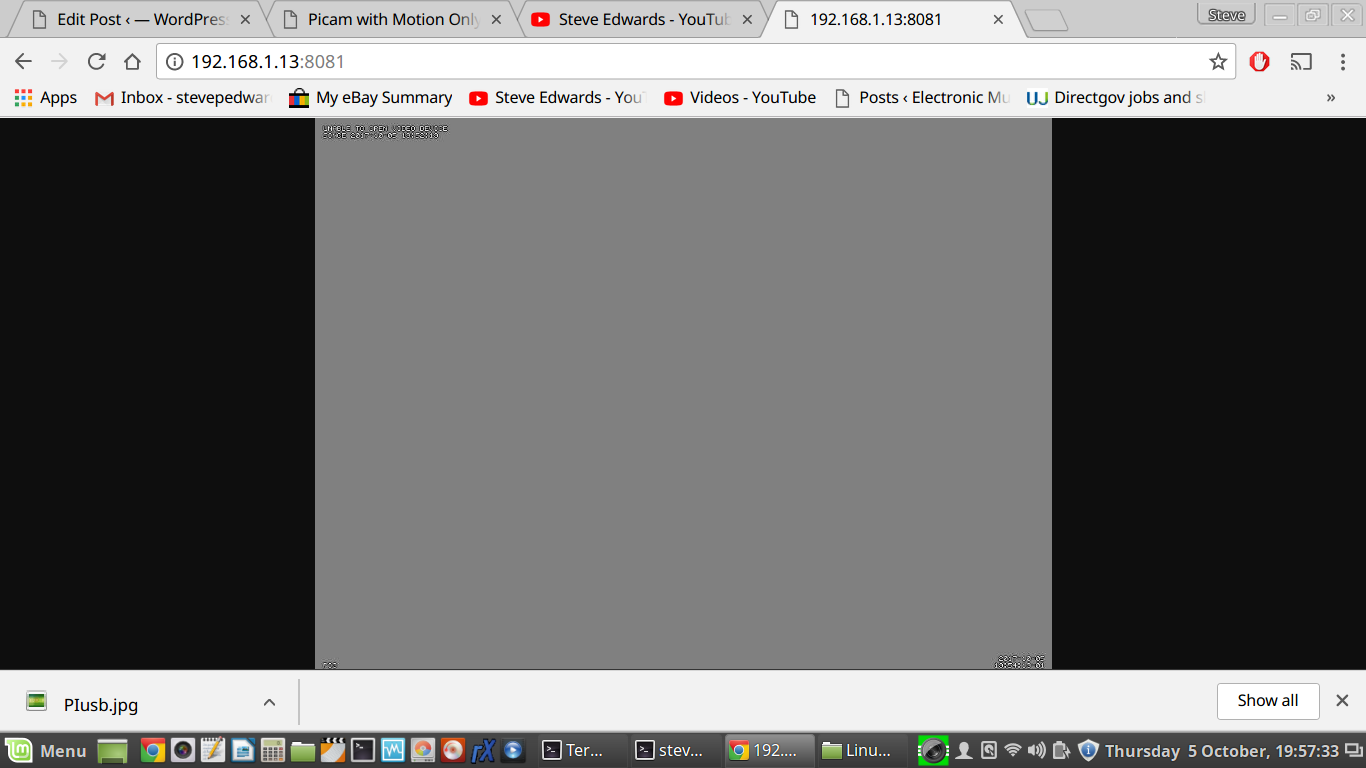Go back to the previous page
This screenshot has width=1366, height=768.
tap(24, 62)
